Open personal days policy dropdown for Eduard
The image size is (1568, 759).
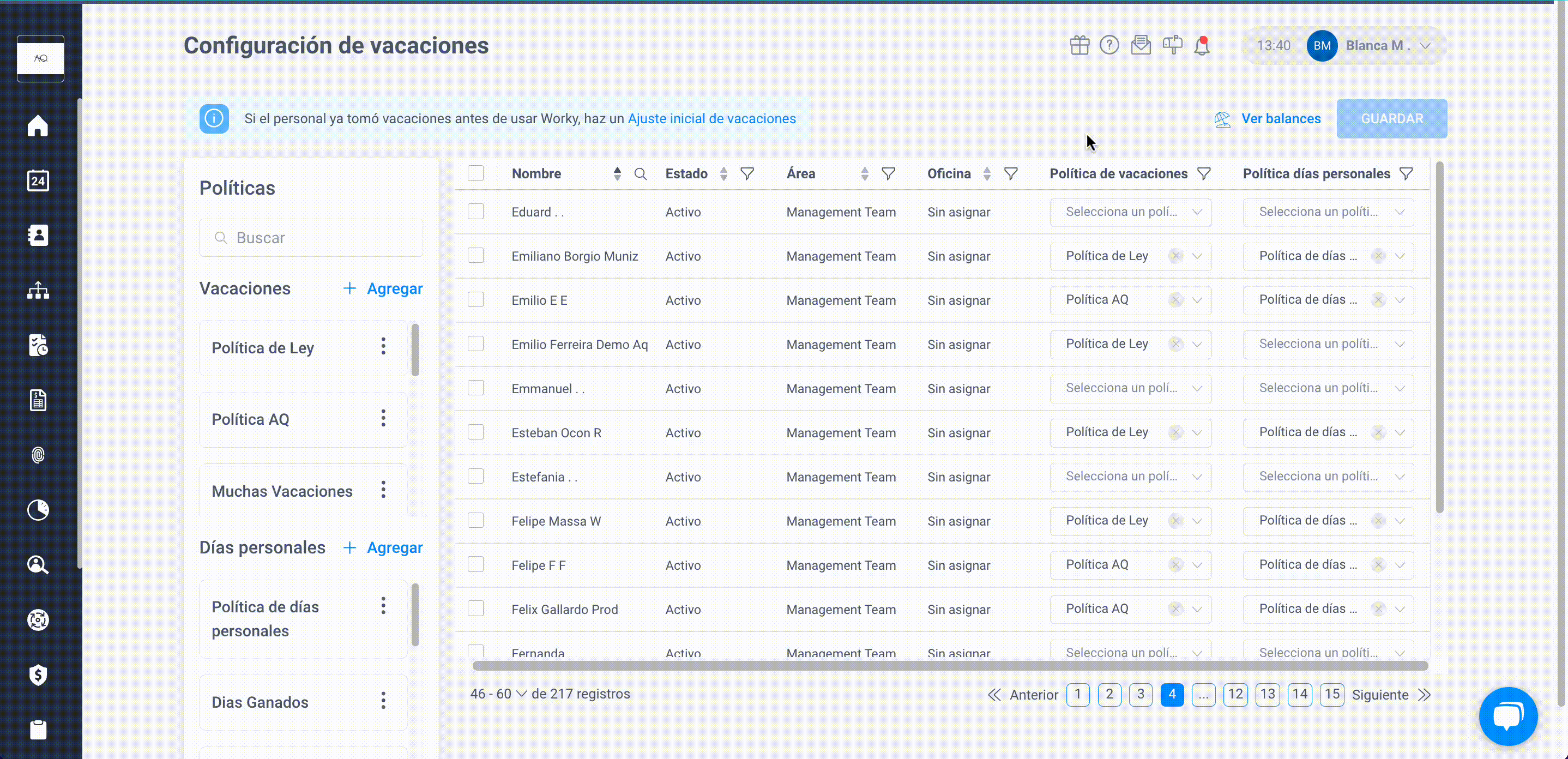tap(1328, 212)
